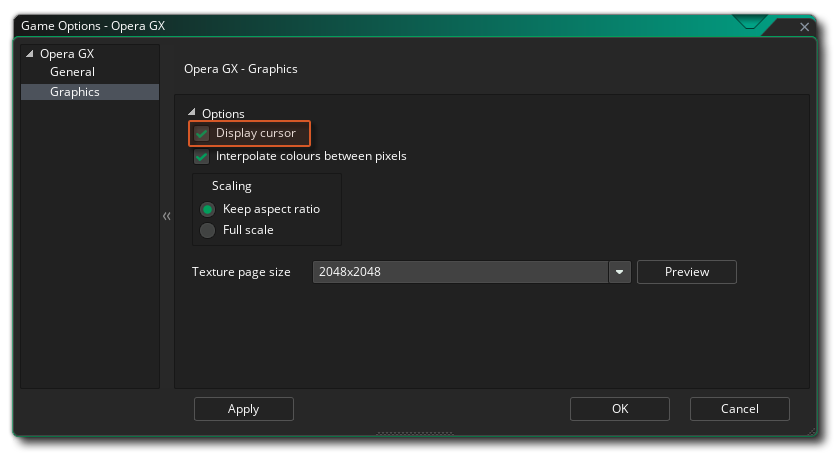Click the Texture page size label
The height and width of the screenshot is (453, 834).
pyautogui.click(x=241, y=272)
